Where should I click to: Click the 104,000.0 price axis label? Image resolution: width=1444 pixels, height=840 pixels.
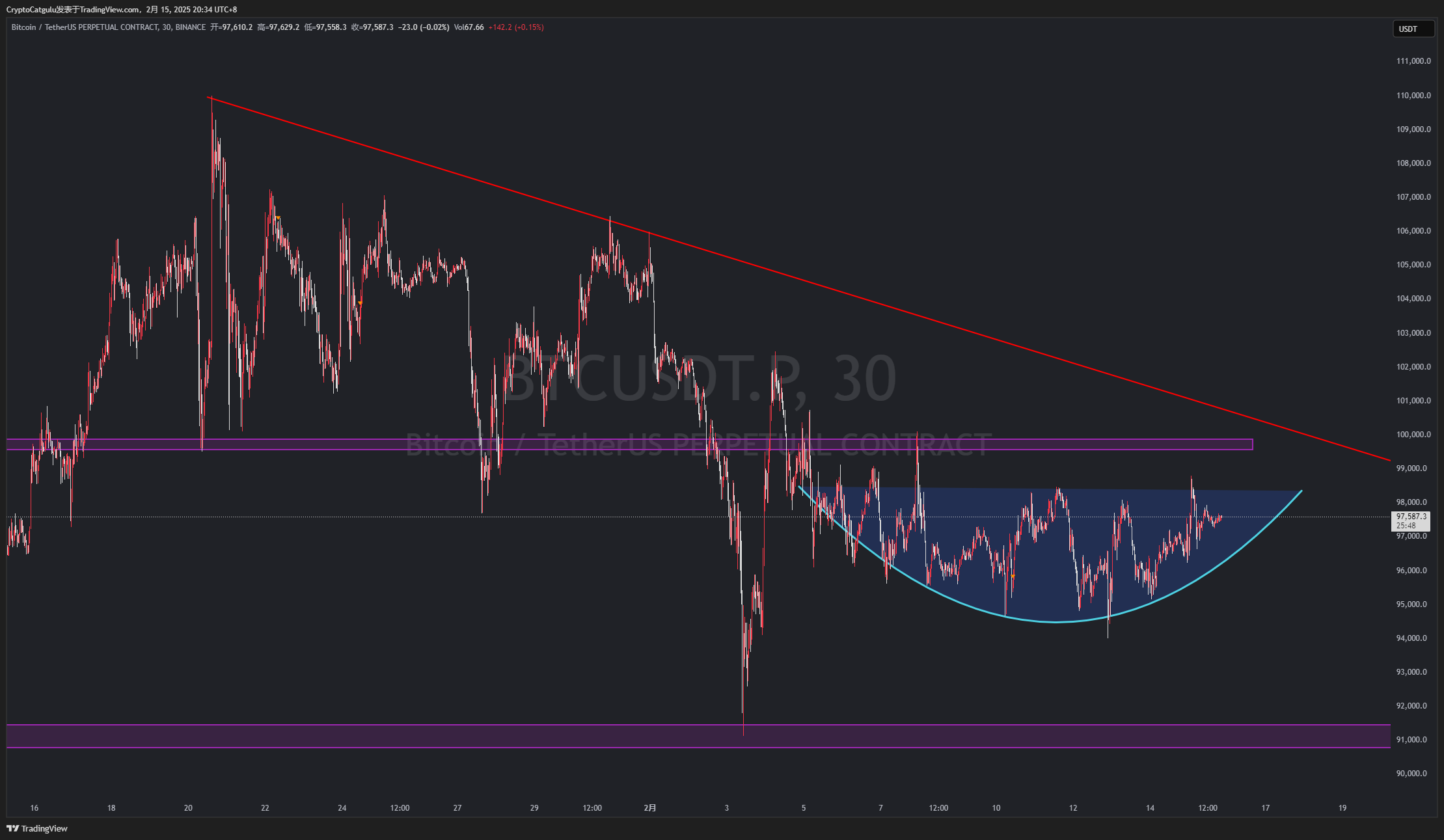pos(1413,298)
